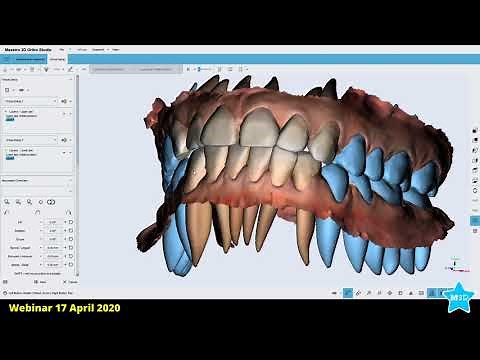The image size is (480, 360).
Task: Reset the Rotation value
Action: click(x=71, y=231)
